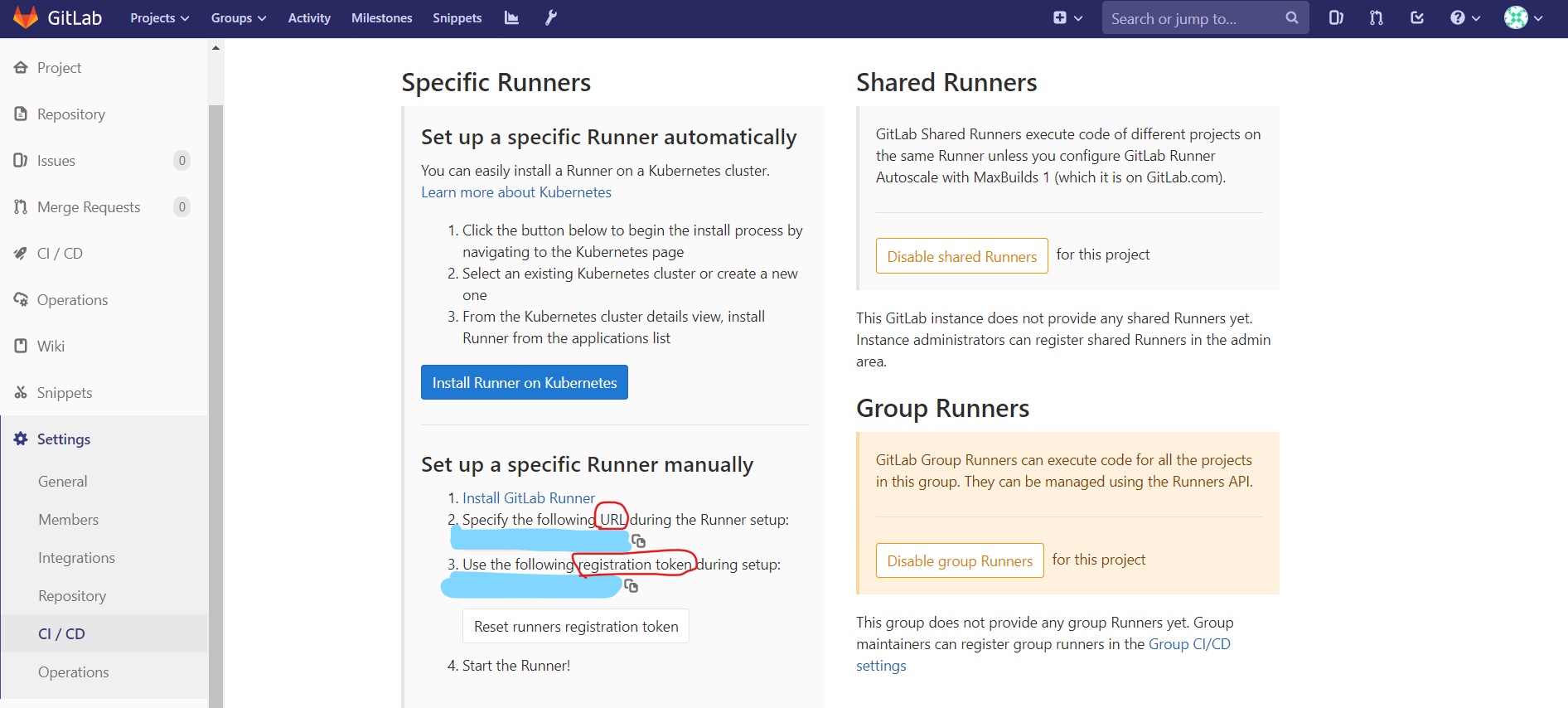Copy the Runner URL with clipboard icon
Viewport: 1568px width, 708px height.
pos(638,541)
